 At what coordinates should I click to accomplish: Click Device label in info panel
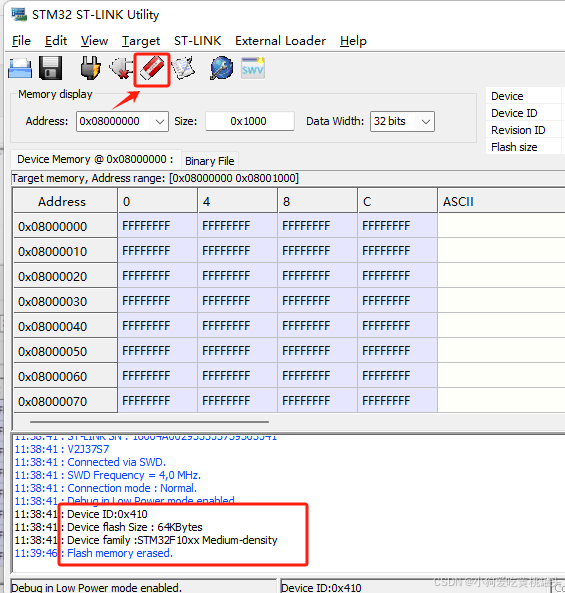pyautogui.click(x=507, y=96)
